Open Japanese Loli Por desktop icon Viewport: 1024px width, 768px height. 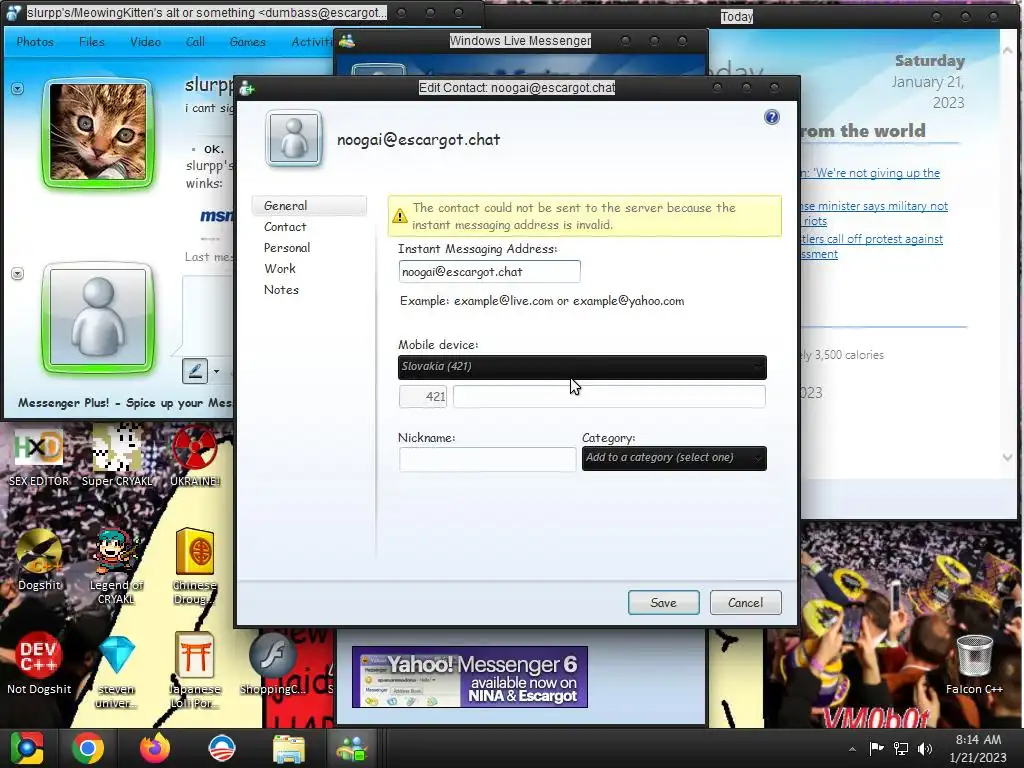195,669
